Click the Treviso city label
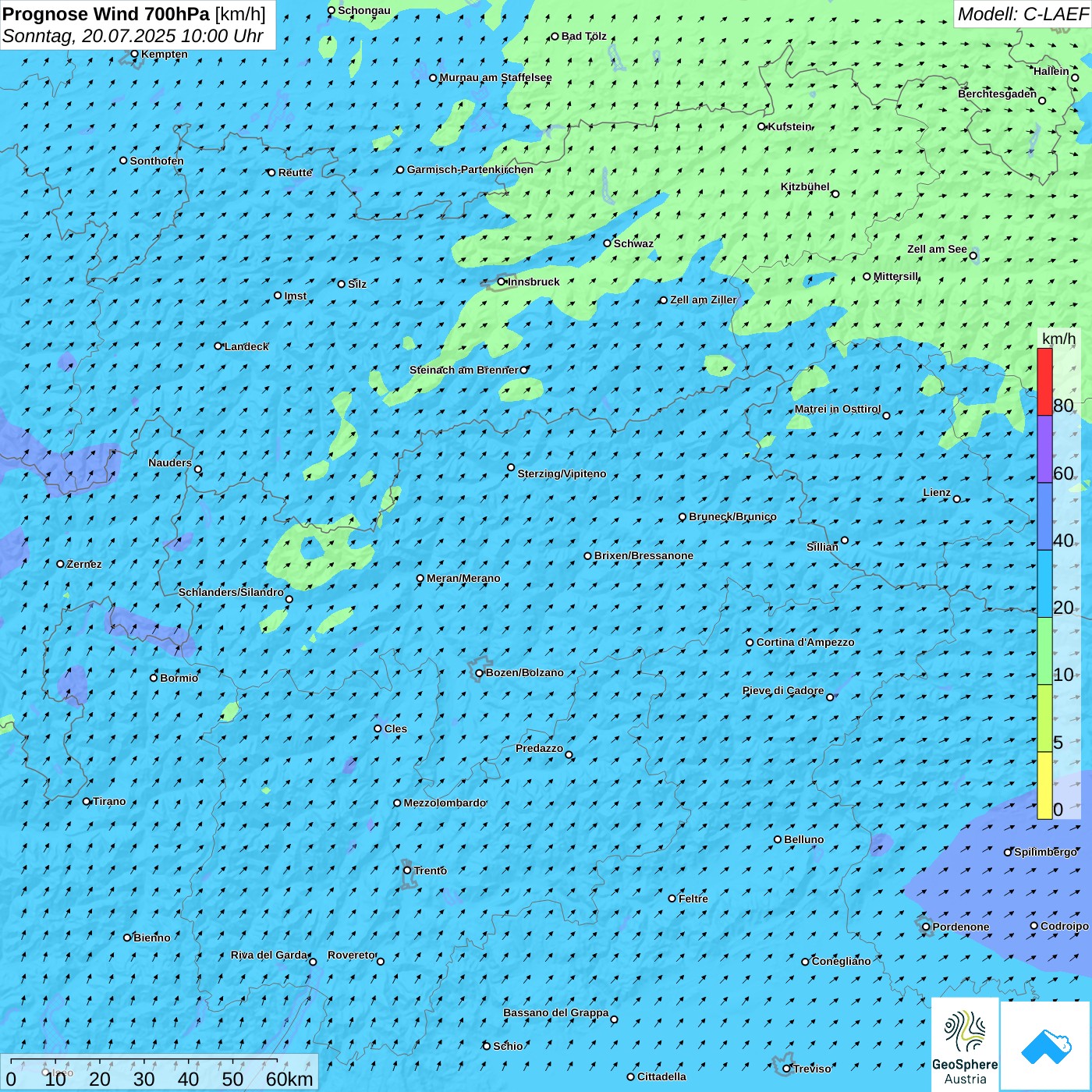The height and width of the screenshot is (1092, 1092). click(x=812, y=1069)
